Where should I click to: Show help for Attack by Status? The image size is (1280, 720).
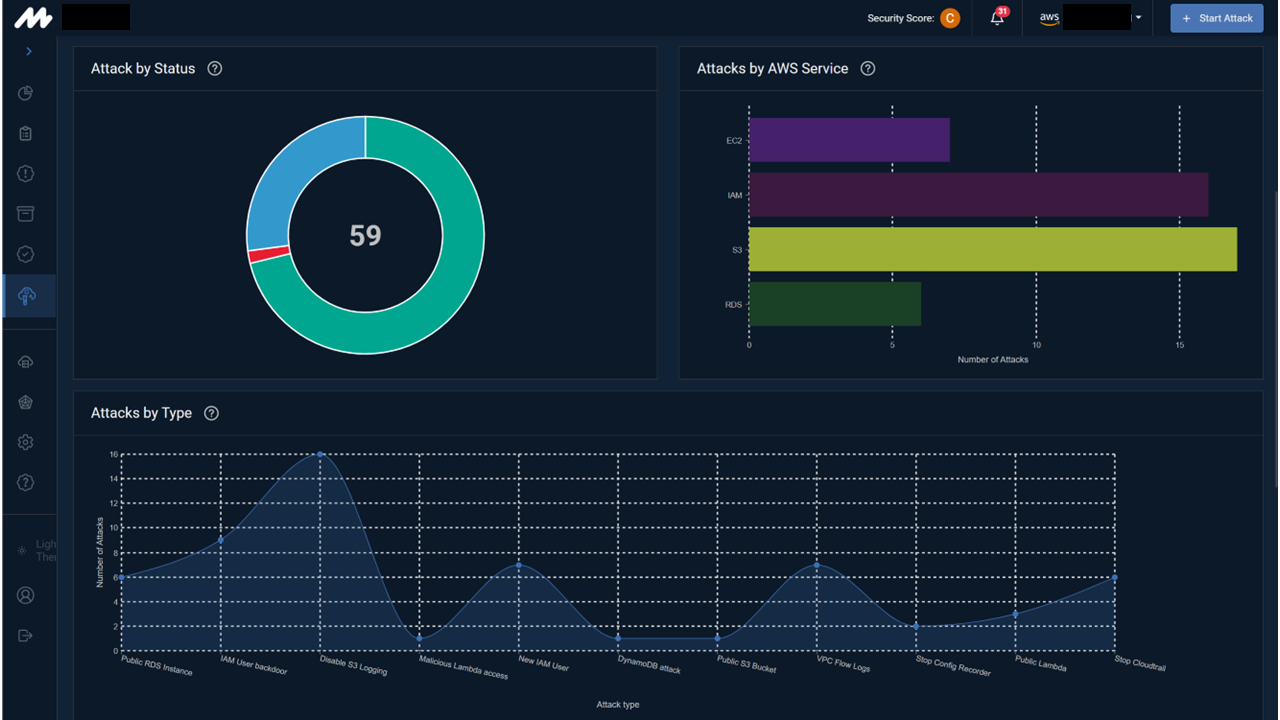[214, 69]
